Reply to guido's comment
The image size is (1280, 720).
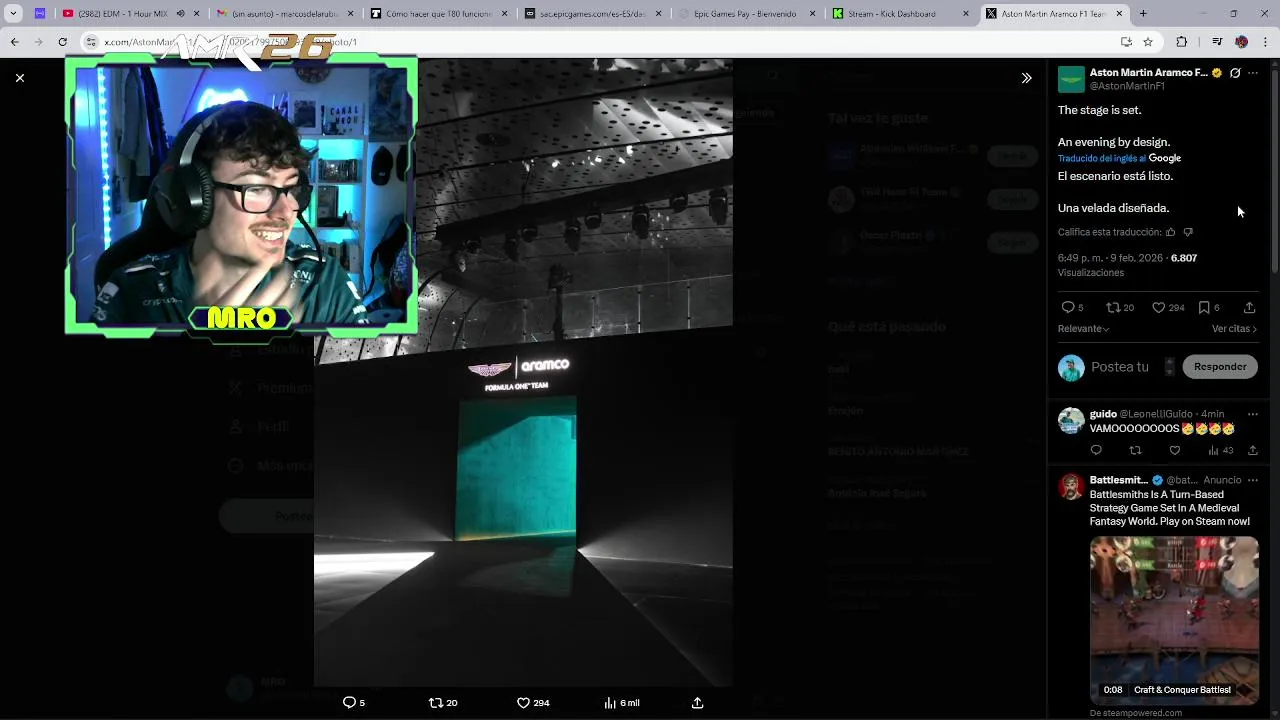click(x=1096, y=451)
